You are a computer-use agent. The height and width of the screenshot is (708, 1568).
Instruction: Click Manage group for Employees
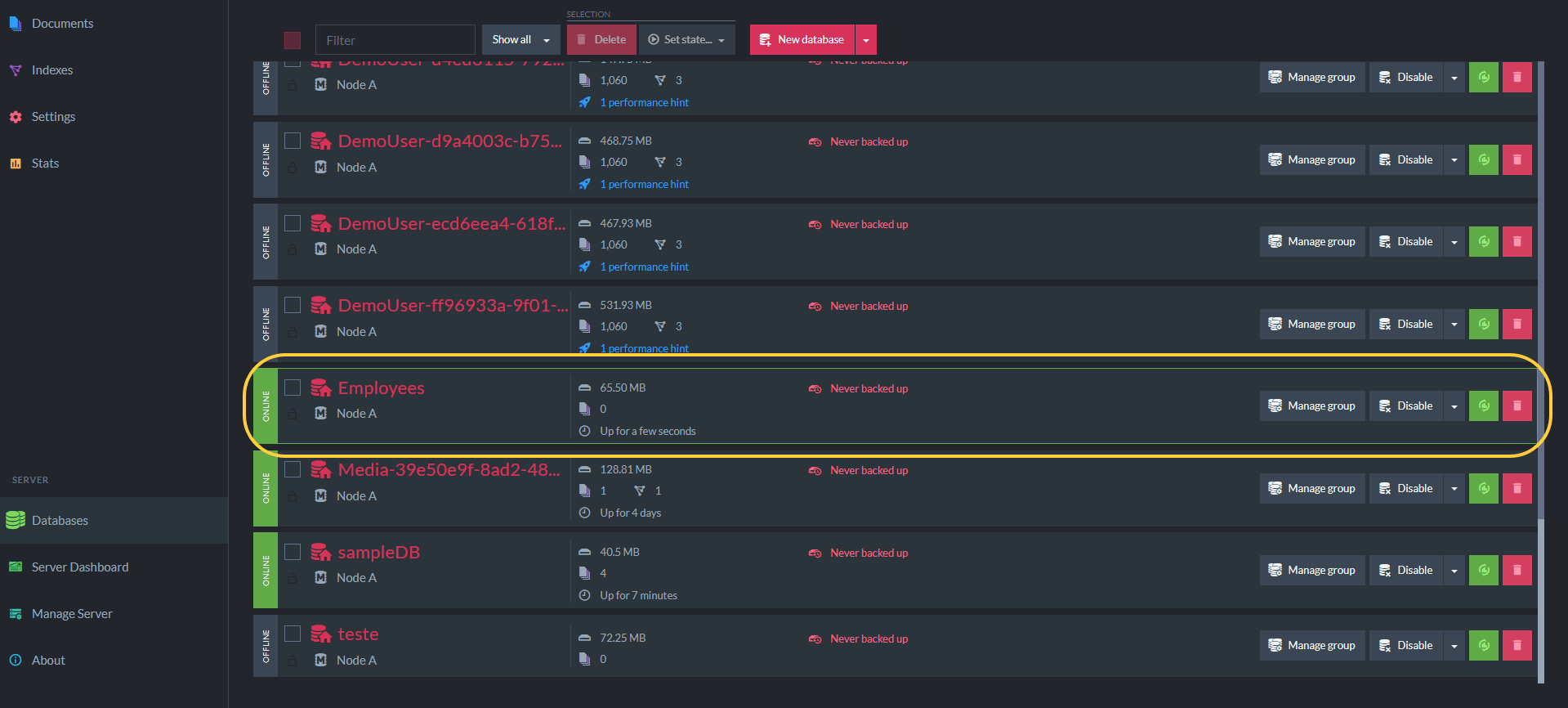pyautogui.click(x=1312, y=406)
